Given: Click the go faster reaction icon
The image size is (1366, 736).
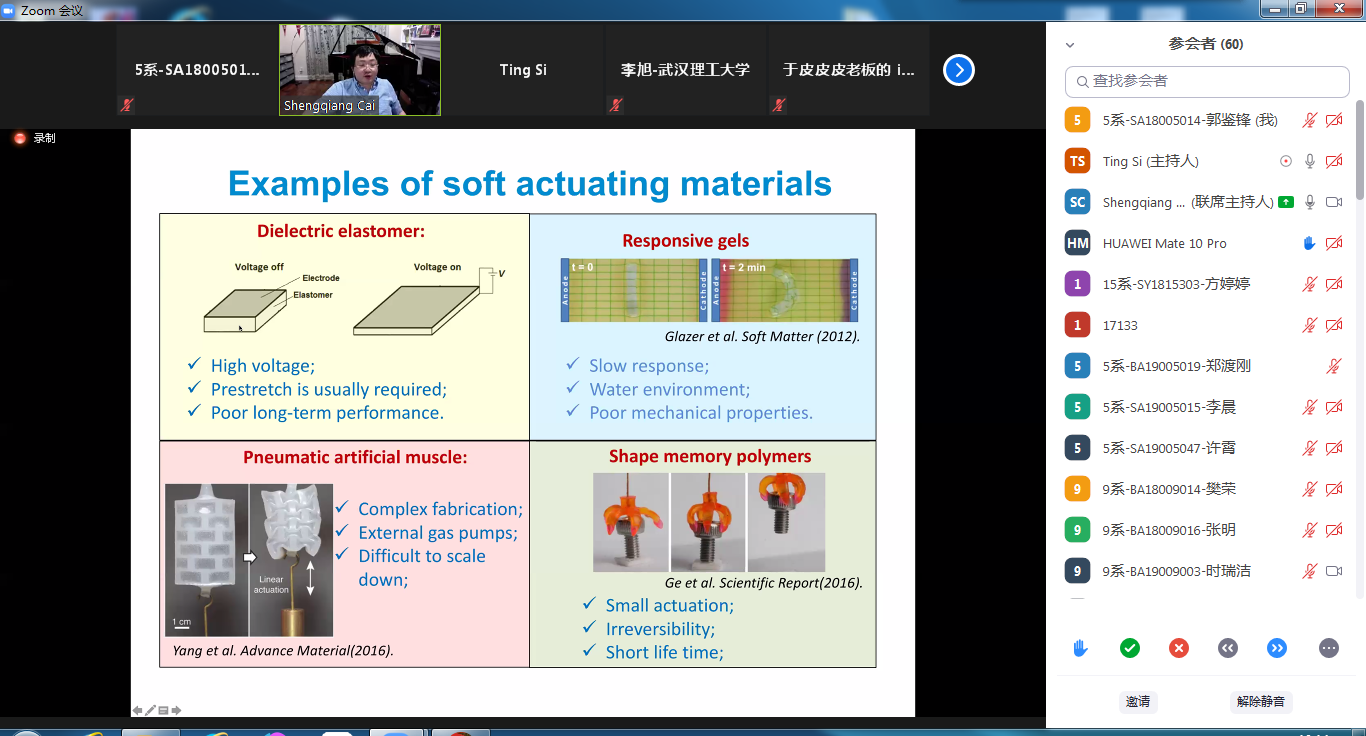Looking at the screenshot, I should click(x=1277, y=648).
